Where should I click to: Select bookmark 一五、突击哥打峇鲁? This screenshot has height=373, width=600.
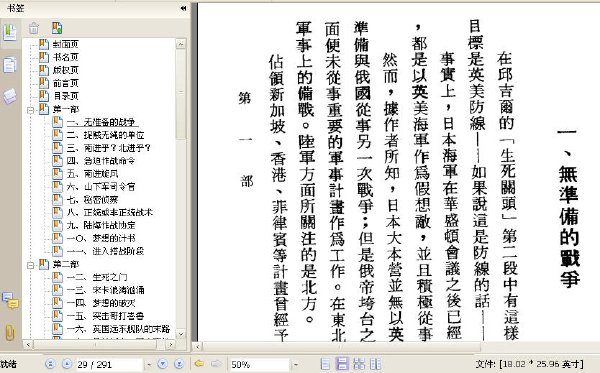pos(105,316)
